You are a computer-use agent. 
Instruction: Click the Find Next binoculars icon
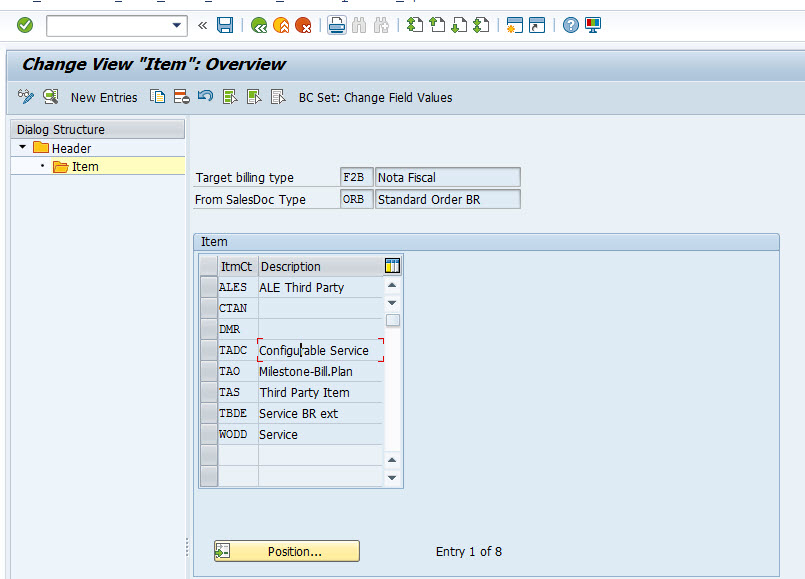[x=381, y=25]
